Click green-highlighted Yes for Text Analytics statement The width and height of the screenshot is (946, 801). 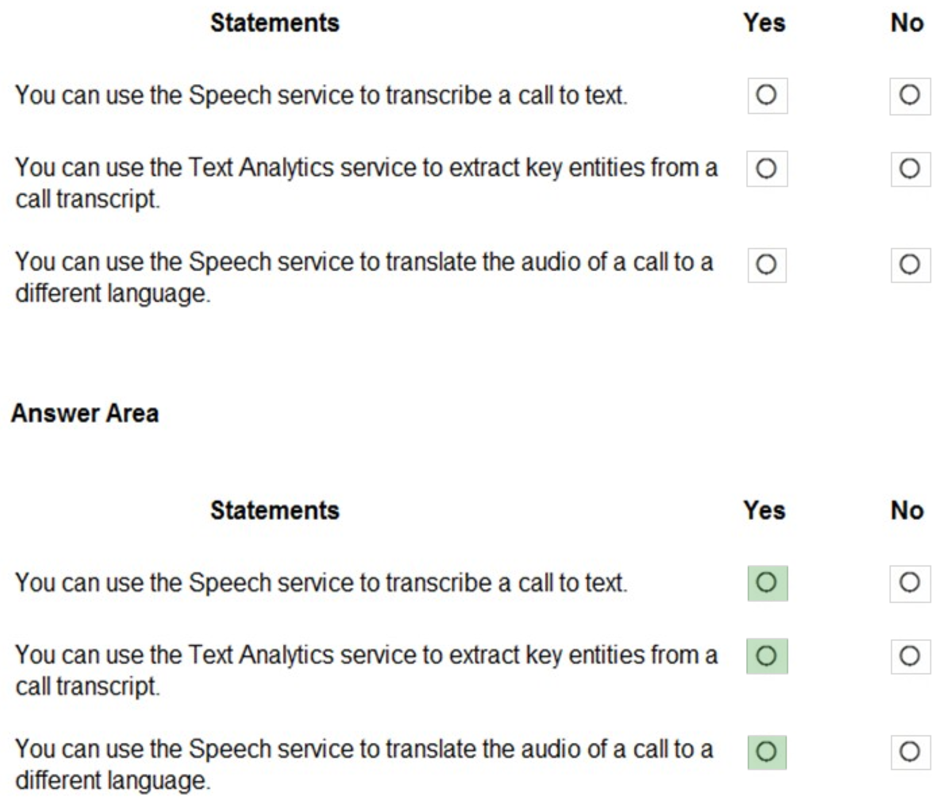[x=767, y=655]
